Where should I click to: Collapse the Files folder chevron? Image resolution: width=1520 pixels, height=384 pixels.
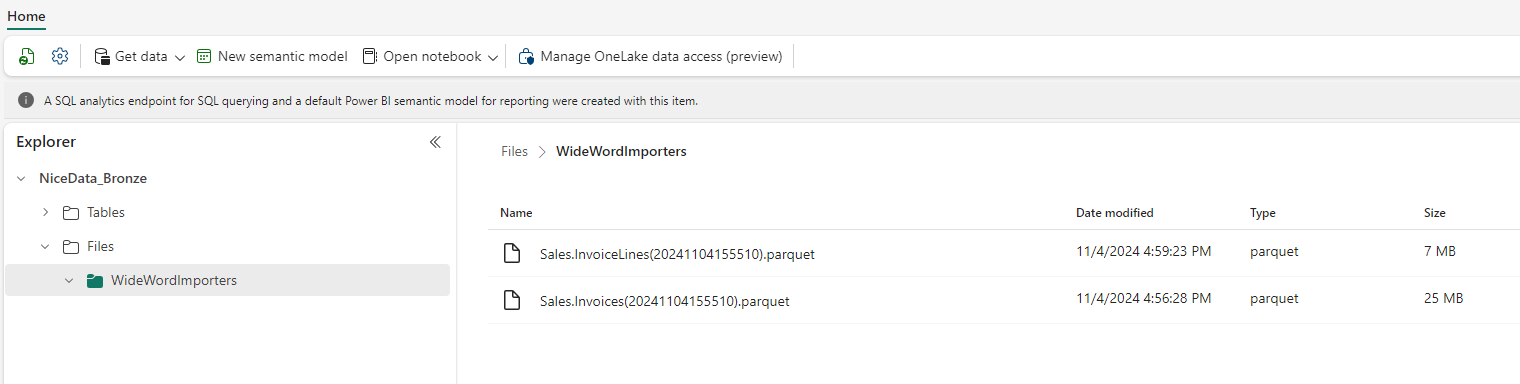point(45,246)
